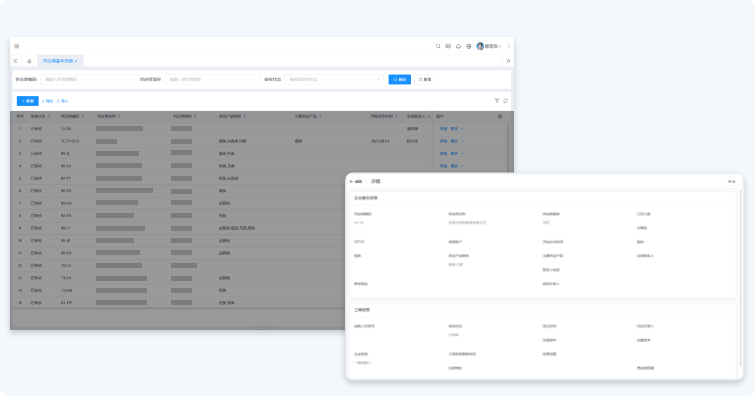Screen dimensions: 755x396
Task: Click the home icon tab
Action: pyautogui.click(x=29, y=61)
